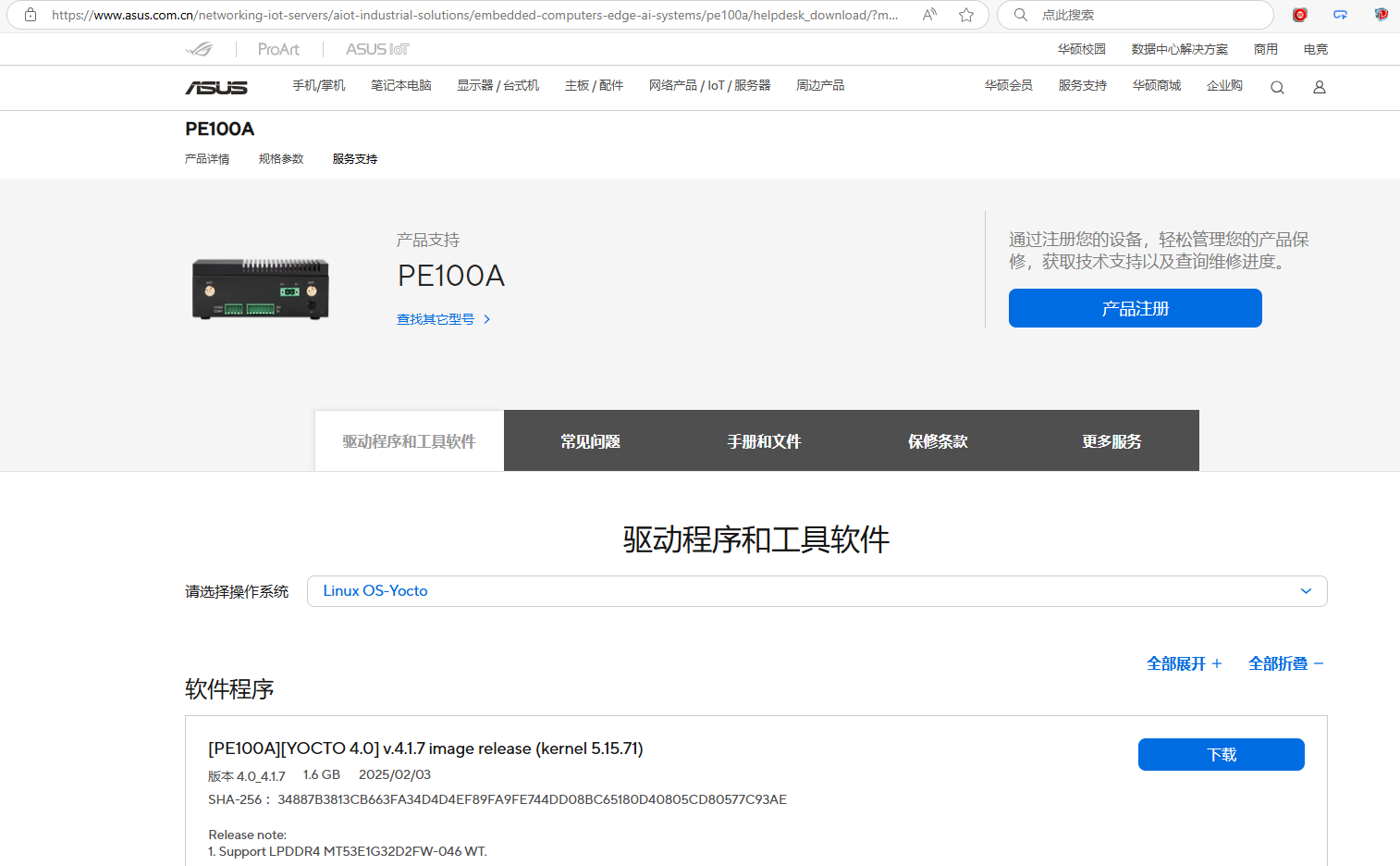Image resolution: width=1400 pixels, height=866 pixels.
Task: Click the ASUS logo in the navigation bar
Action: tap(216, 87)
